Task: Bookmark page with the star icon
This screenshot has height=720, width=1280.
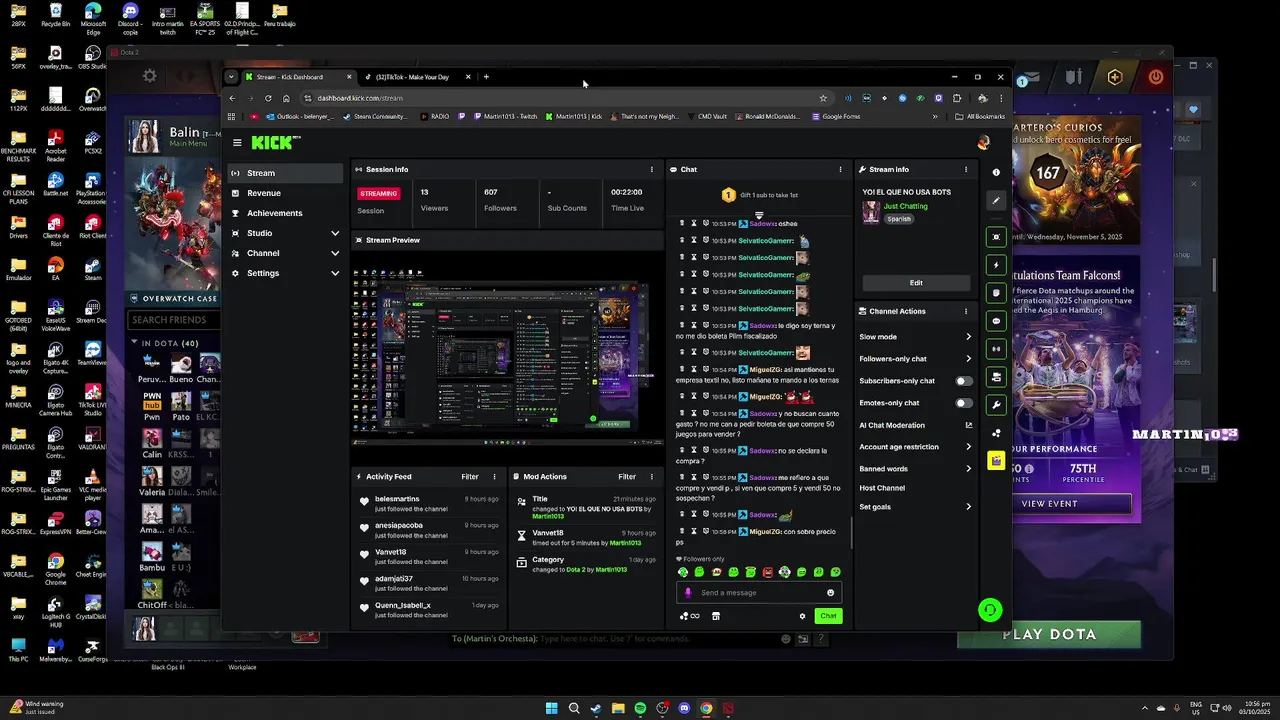Action: [823, 98]
